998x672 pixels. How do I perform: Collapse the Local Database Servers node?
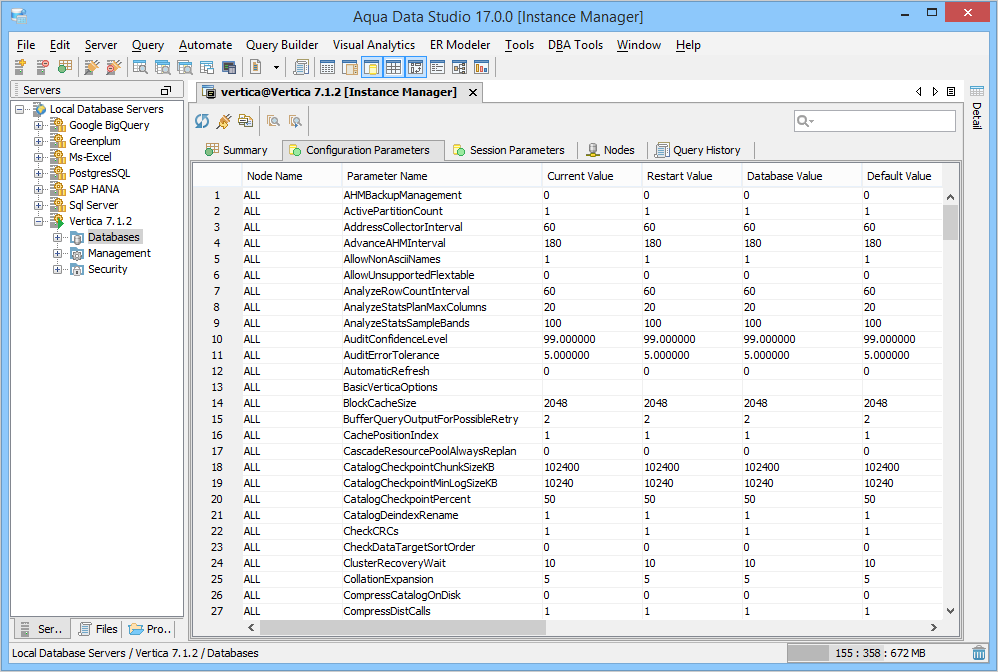20,109
